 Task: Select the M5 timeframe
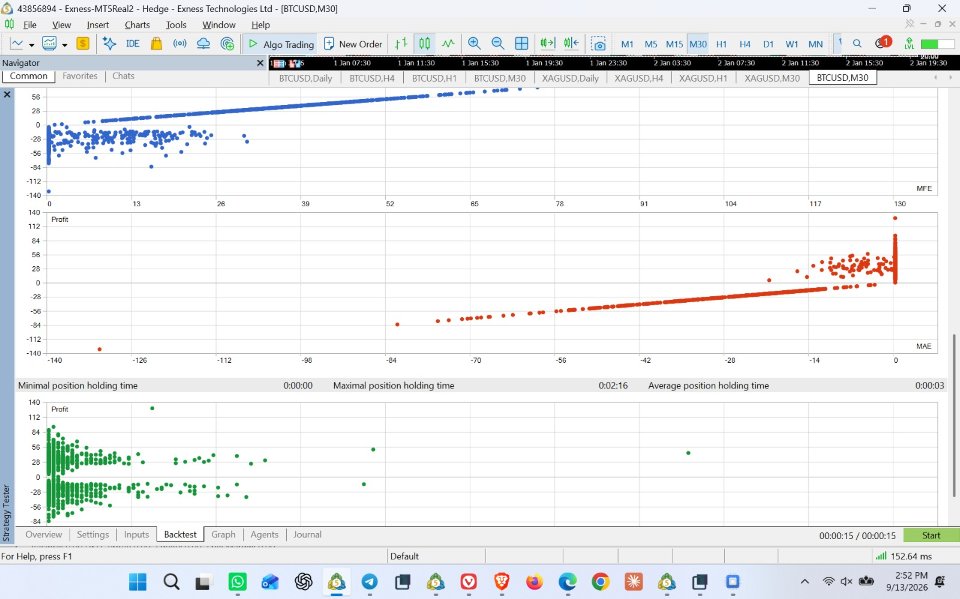pos(650,44)
